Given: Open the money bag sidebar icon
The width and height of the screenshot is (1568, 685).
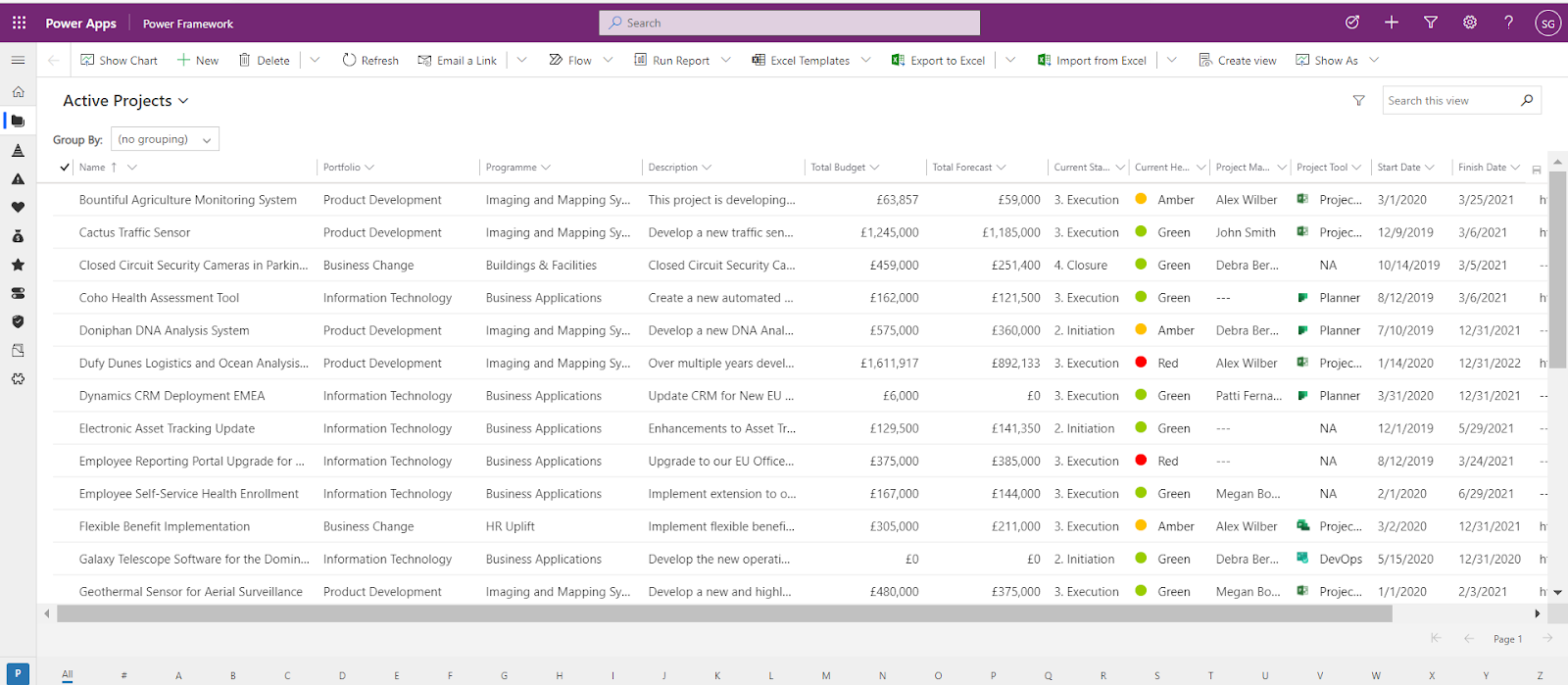Looking at the screenshot, I should 18,236.
